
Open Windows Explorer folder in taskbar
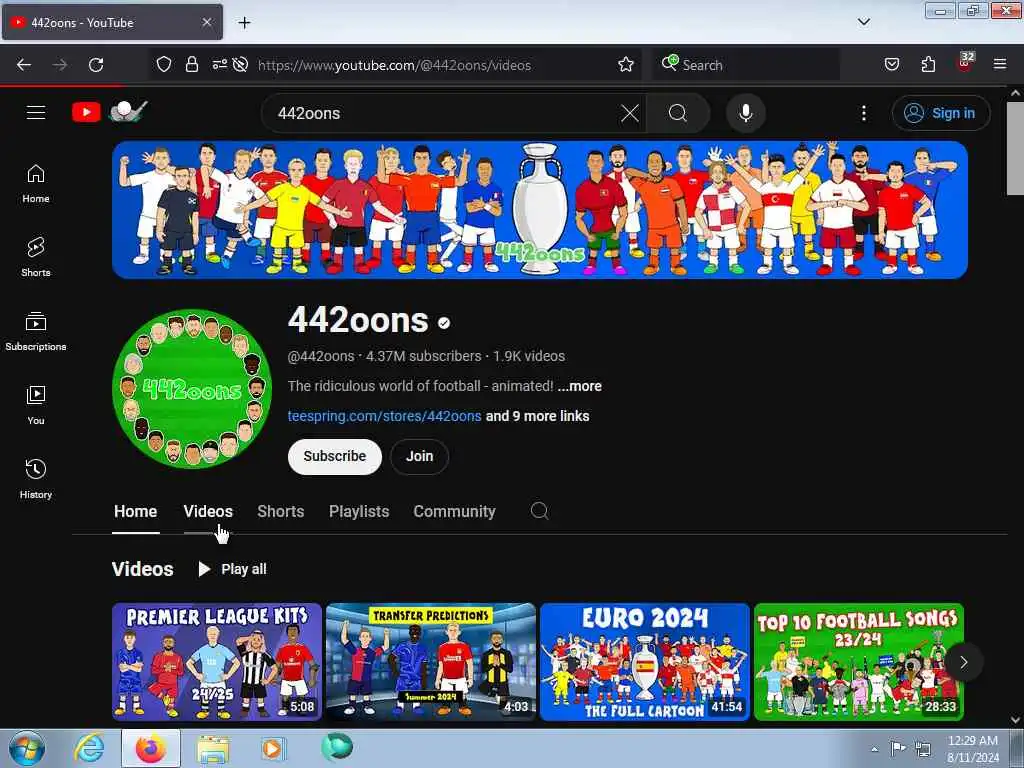(213, 748)
